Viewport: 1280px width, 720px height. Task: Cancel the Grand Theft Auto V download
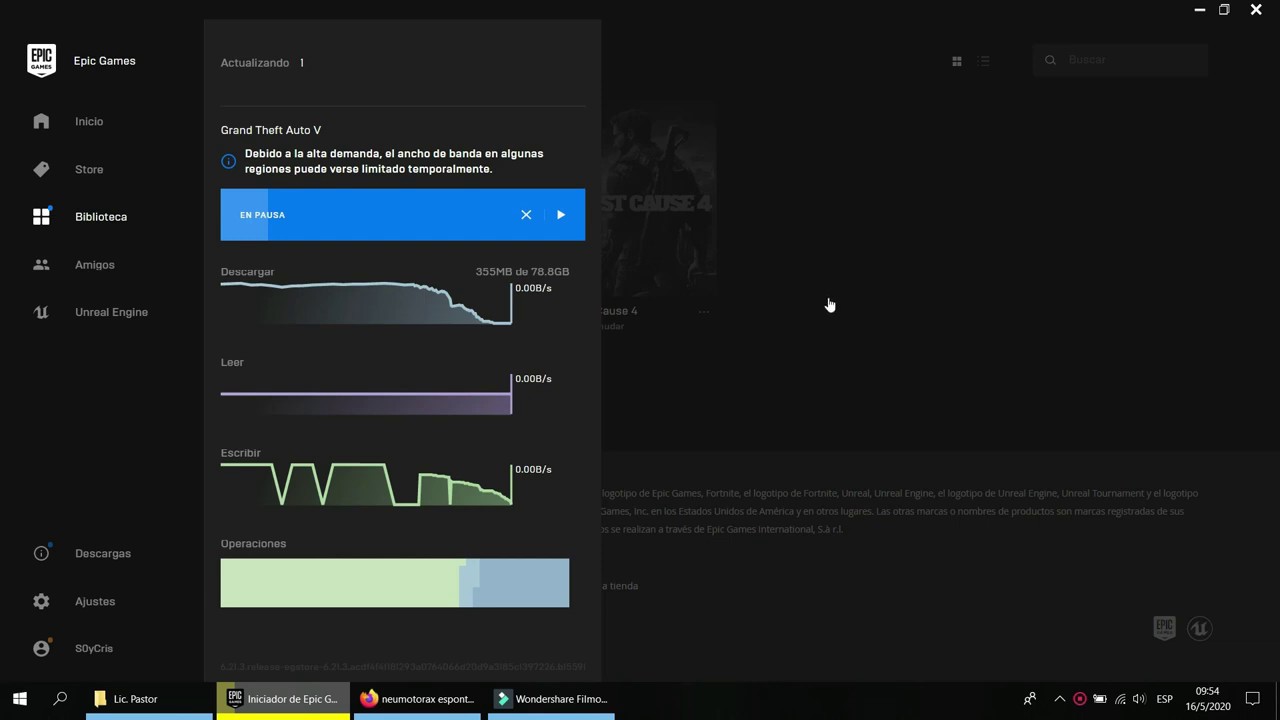pos(526,215)
